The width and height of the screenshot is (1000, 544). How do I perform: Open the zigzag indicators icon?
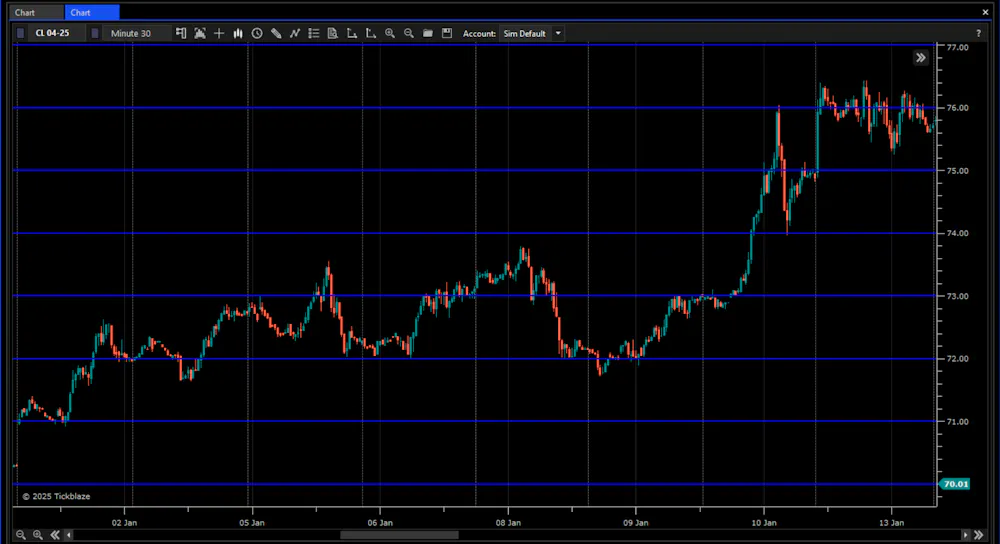click(295, 33)
